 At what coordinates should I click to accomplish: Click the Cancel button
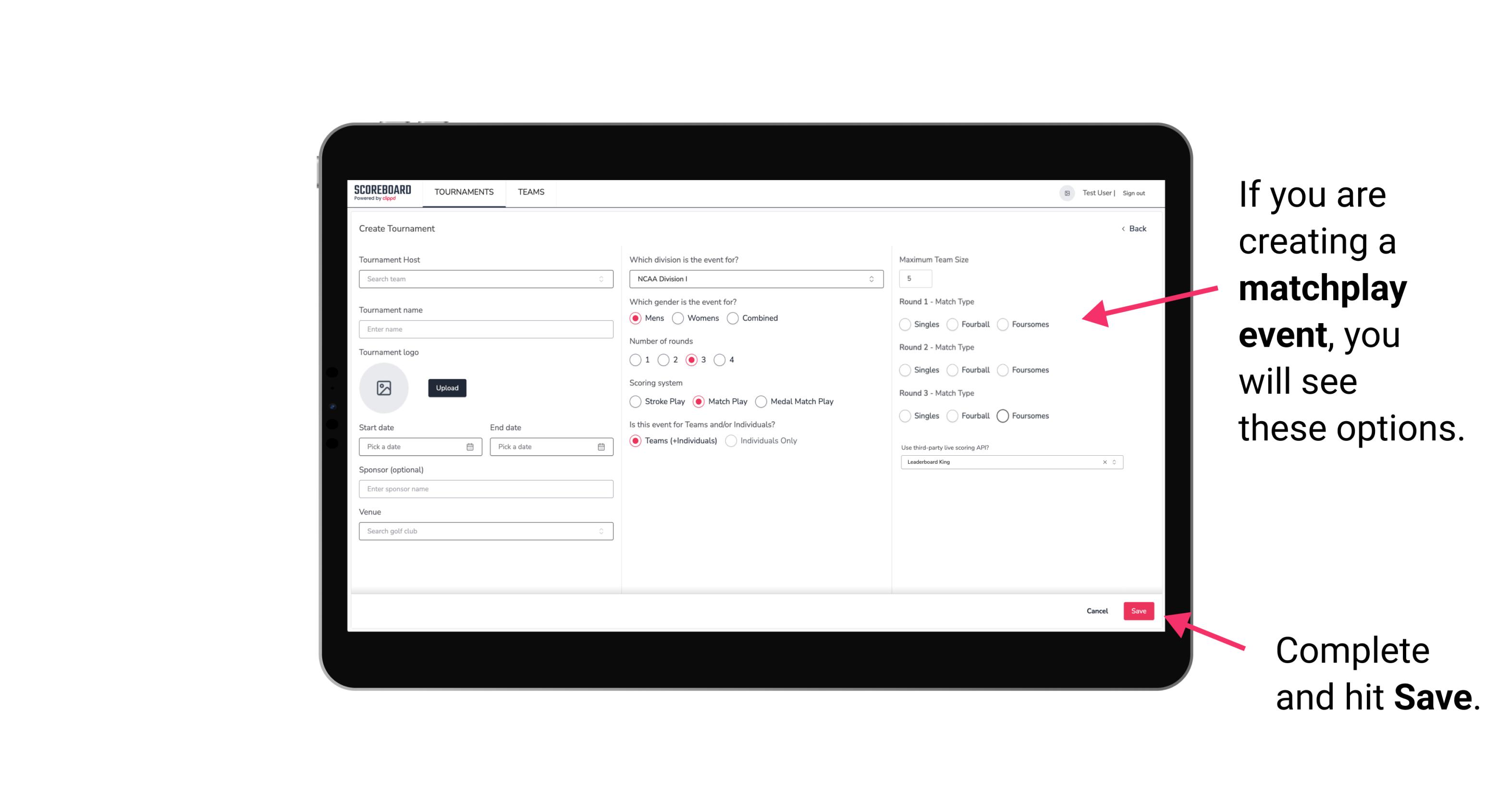coord(1097,611)
